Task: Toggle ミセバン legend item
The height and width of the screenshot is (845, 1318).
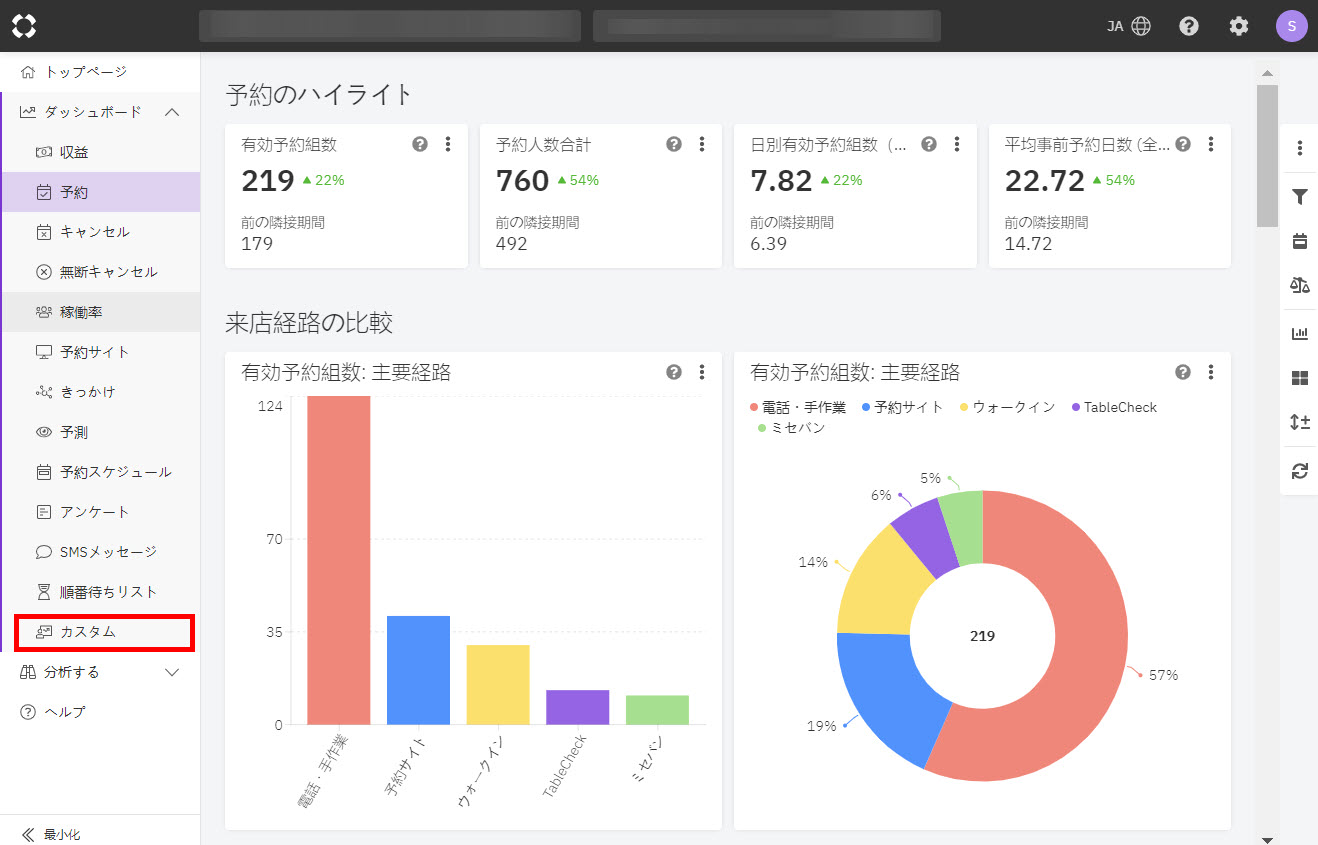Action: 791,427
